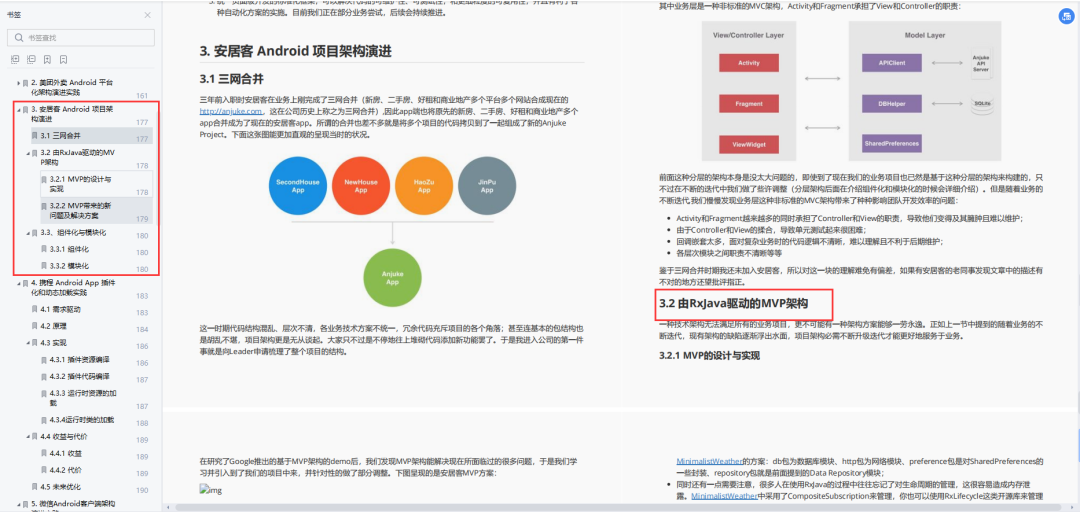The height and width of the screenshot is (512, 1080).
Task: Click the 4.4 收益与代价 bookmark label
Action: click(63, 436)
